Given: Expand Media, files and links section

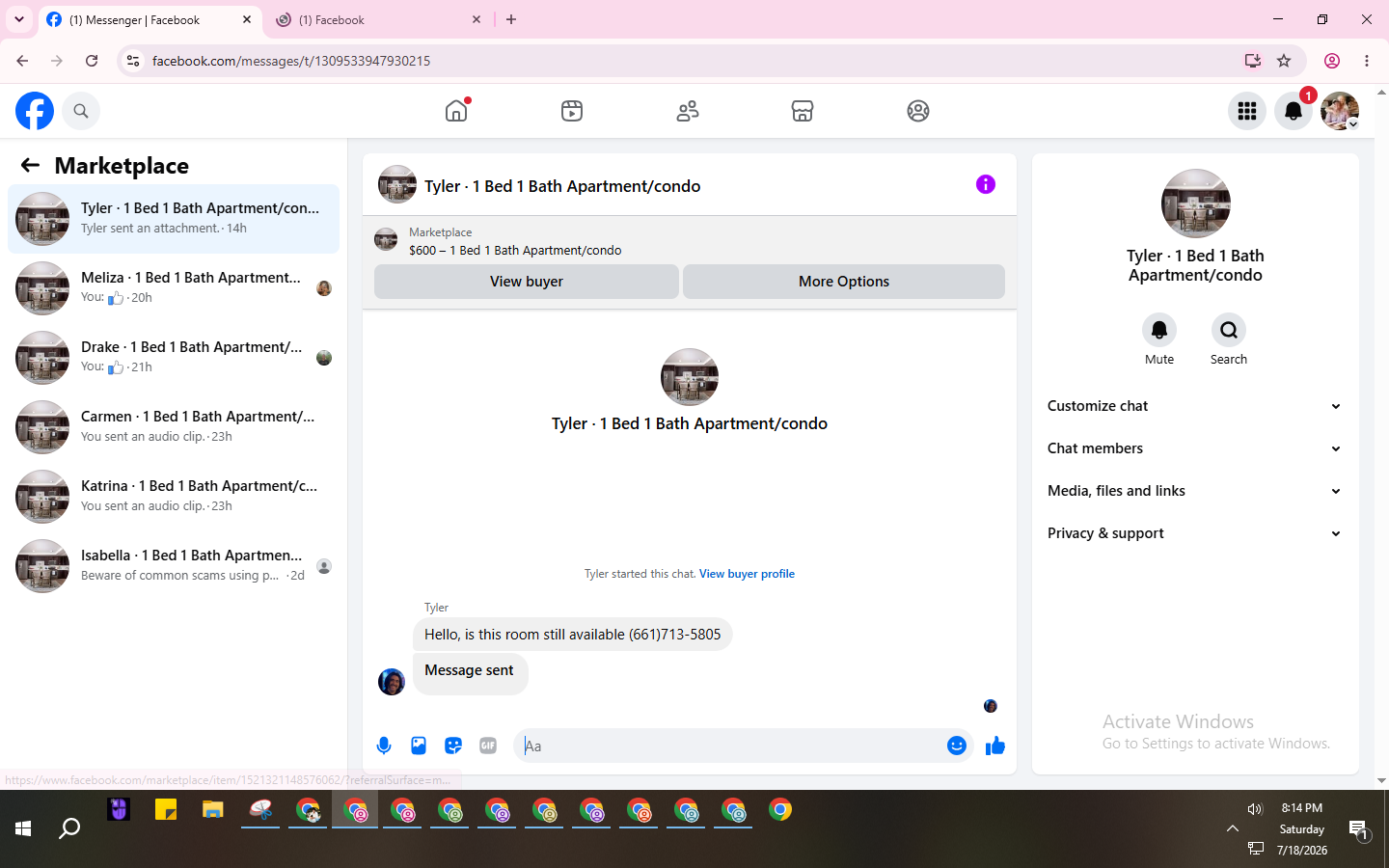Looking at the screenshot, I should (x=1195, y=491).
